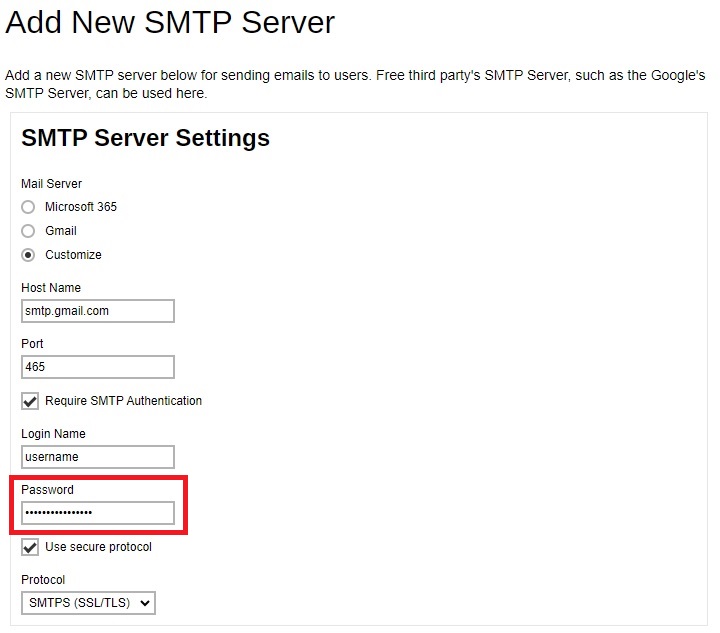Image resolution: width=720 pixels, height=633 pixels.
Task: Click the Login Name label
Action: coord(53,434)
